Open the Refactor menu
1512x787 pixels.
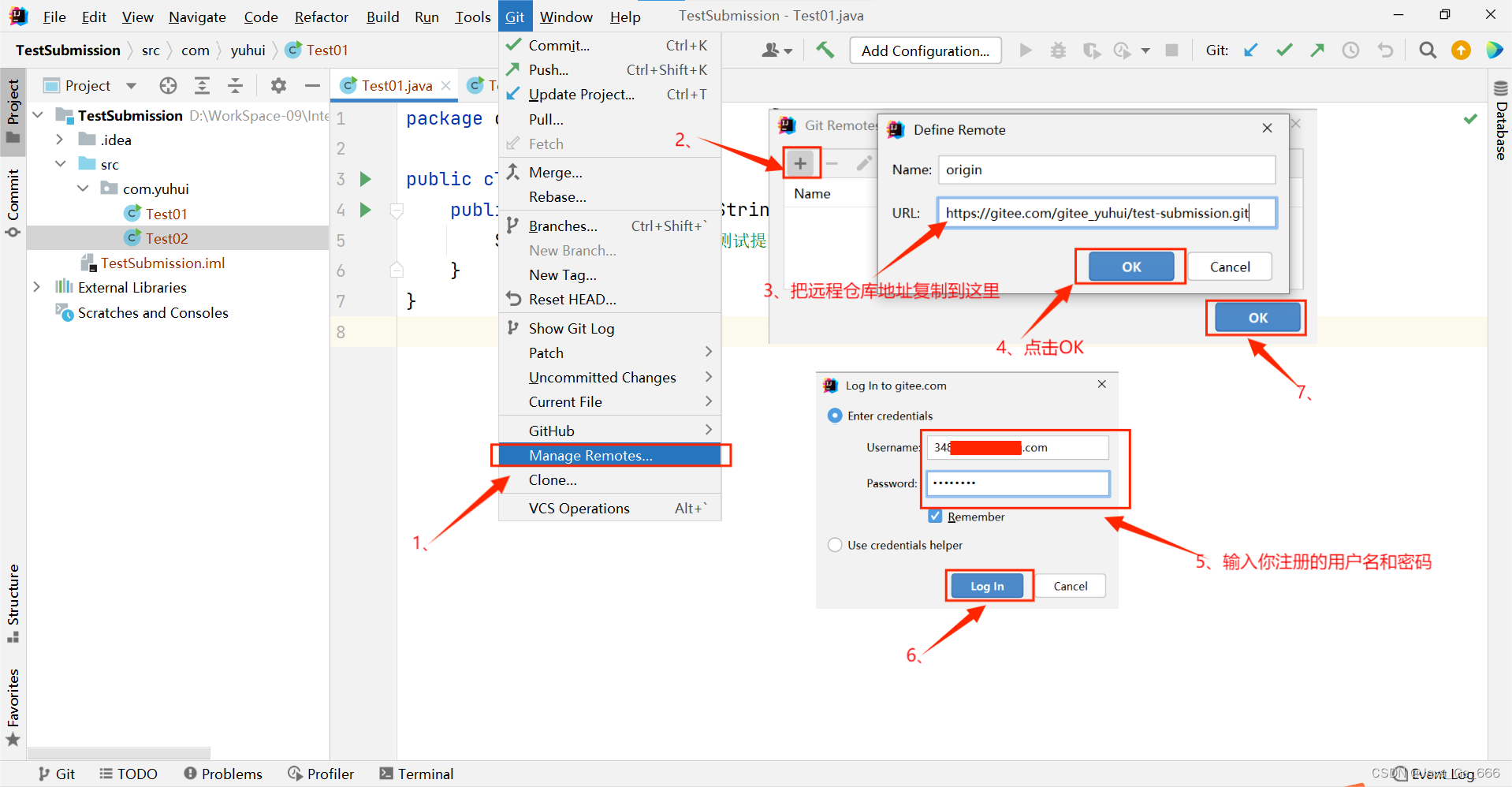point(322,17)
